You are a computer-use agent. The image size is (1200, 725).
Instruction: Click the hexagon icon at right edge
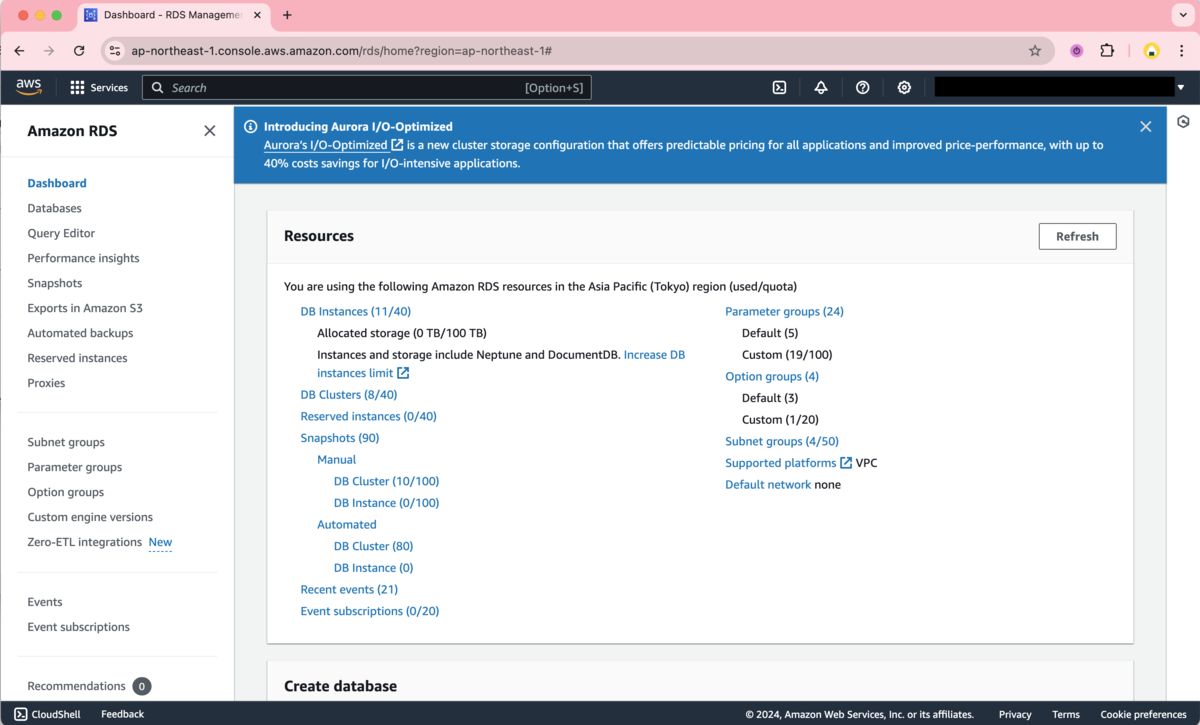click(x=1183, y=122)
